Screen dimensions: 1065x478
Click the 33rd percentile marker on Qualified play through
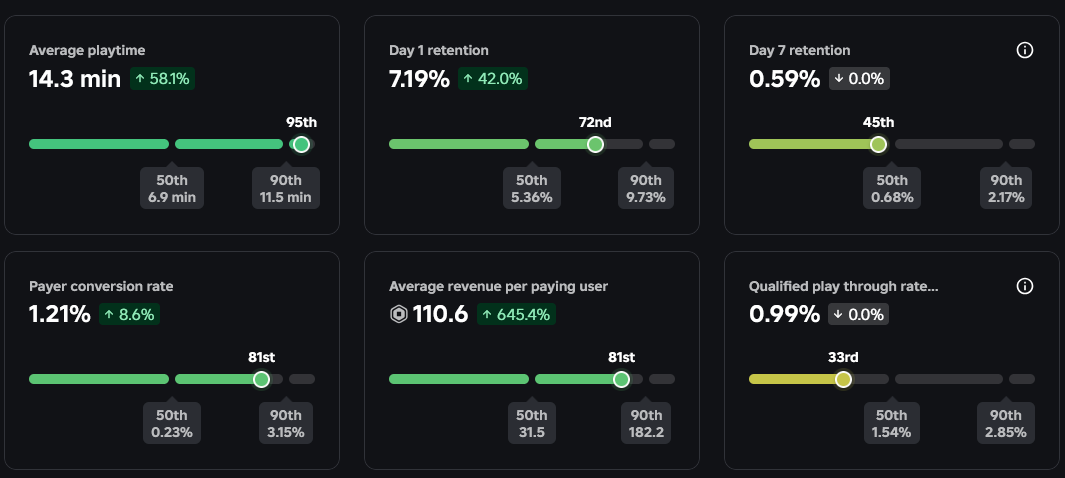point(843,380)
